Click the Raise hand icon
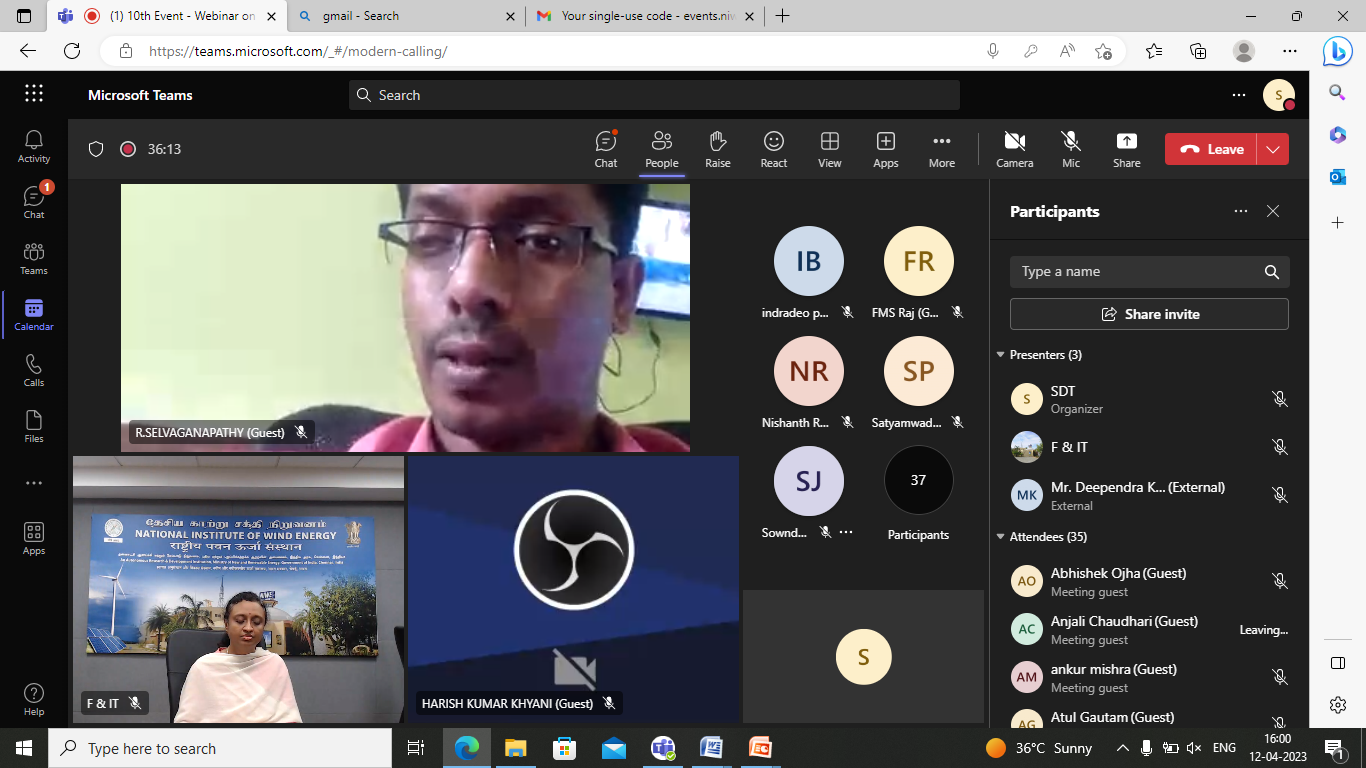 pos(717,149)
